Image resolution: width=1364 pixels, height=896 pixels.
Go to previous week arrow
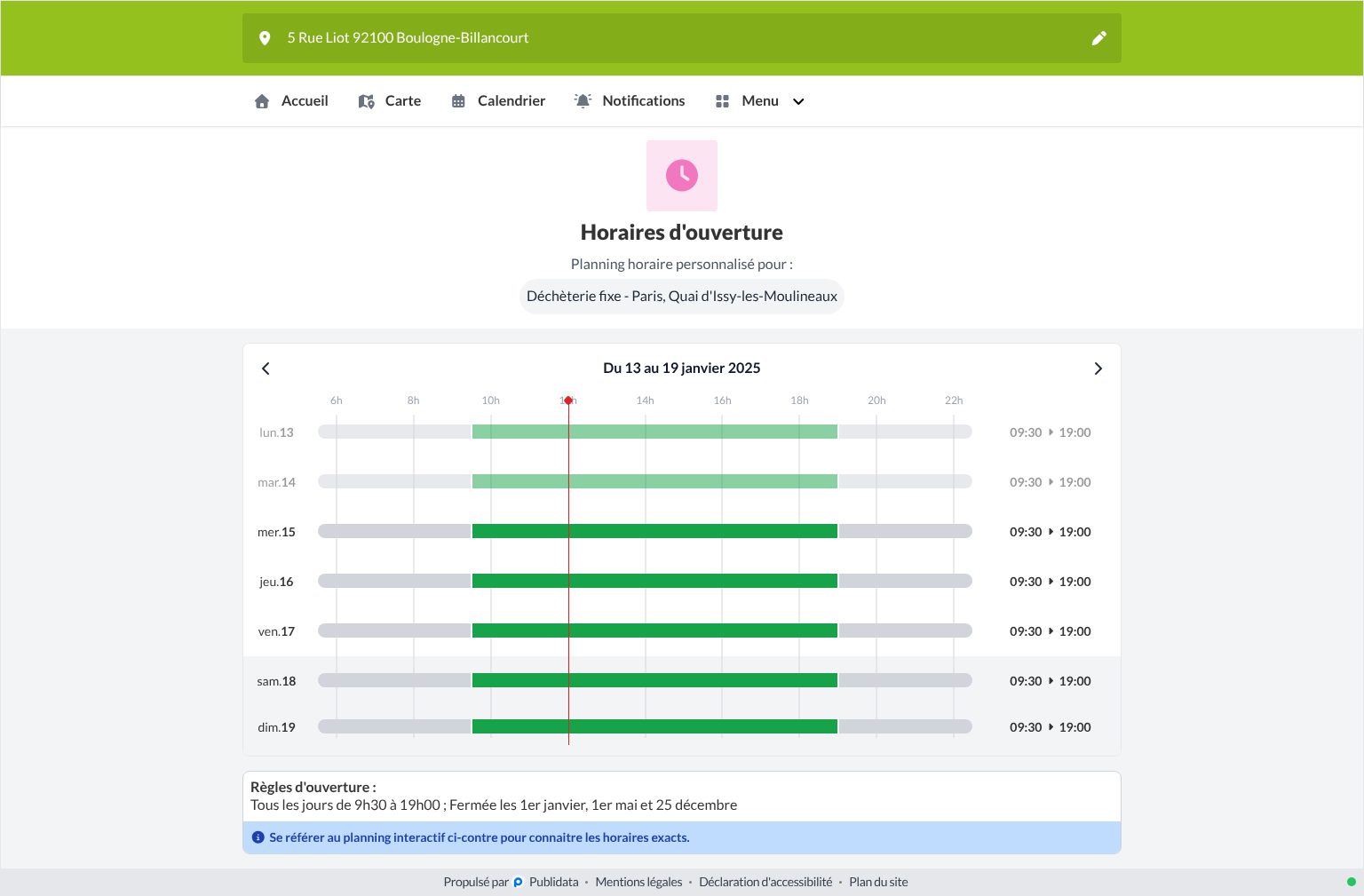266,369
